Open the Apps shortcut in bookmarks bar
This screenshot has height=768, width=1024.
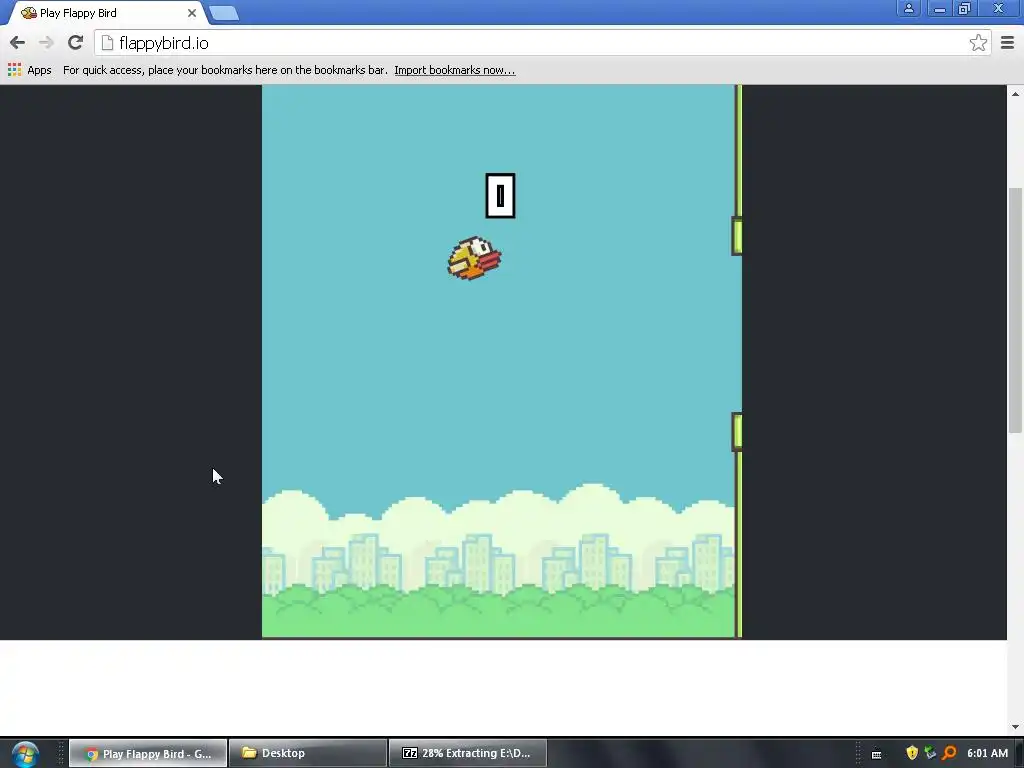pos(29,70)
